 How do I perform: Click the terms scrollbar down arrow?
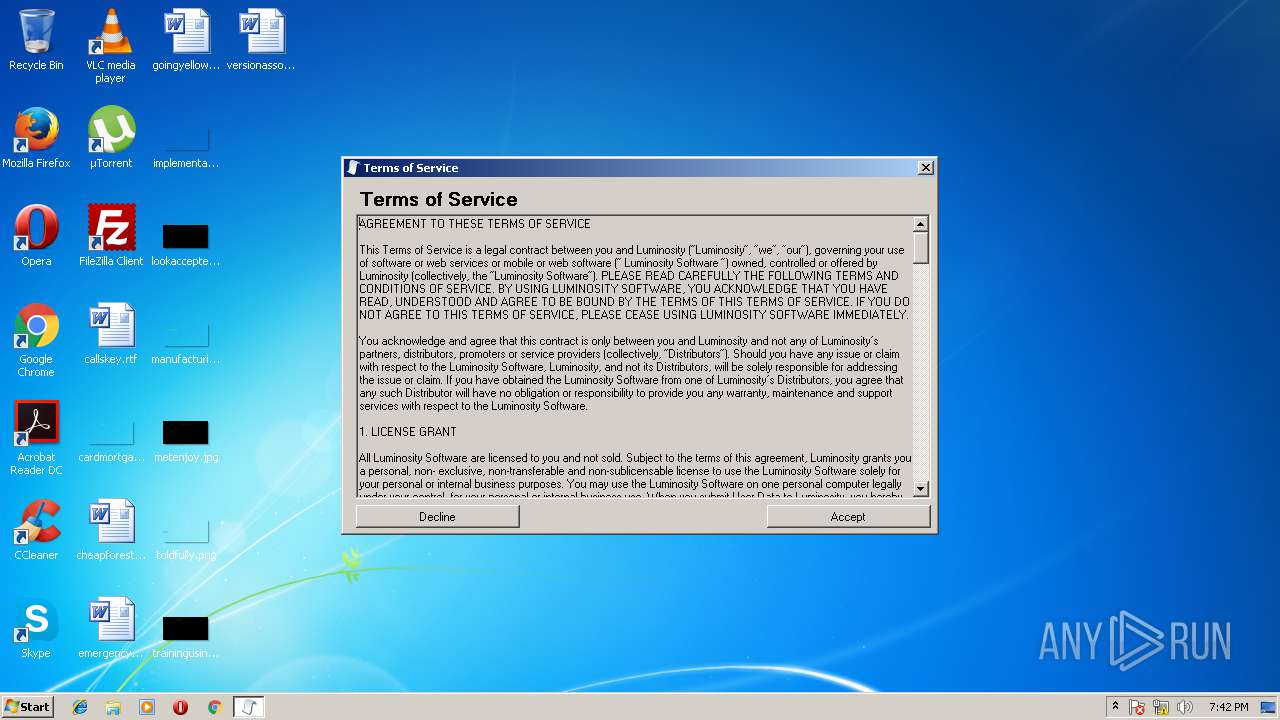(x=921, y=489)
